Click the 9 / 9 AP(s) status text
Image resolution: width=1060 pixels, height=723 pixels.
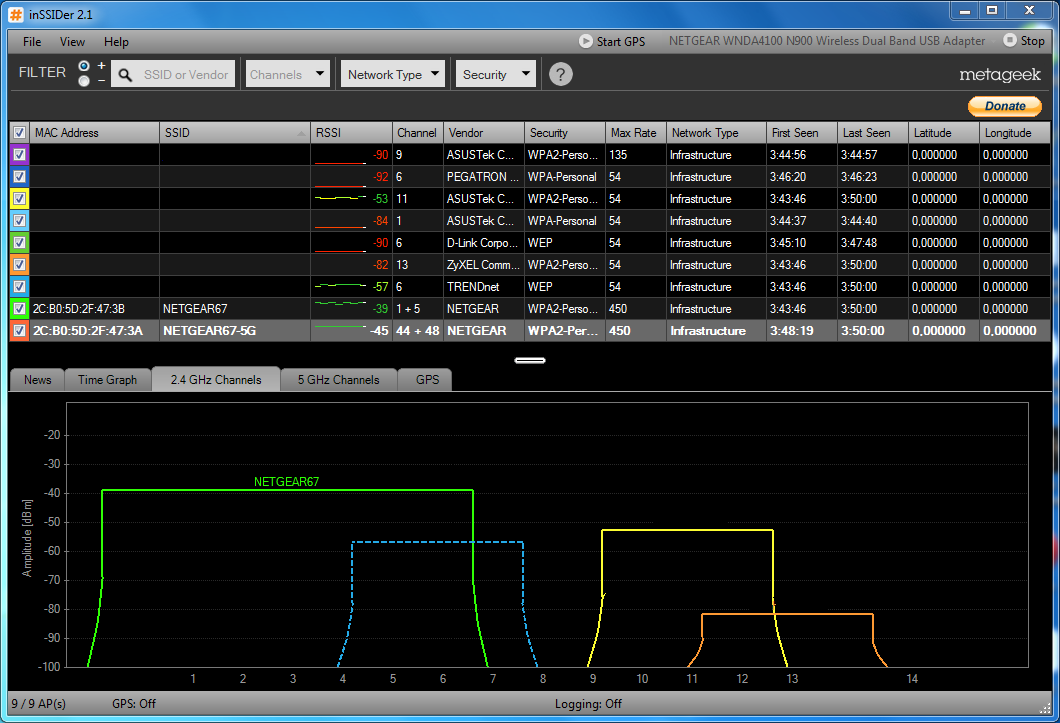pos(39,704)
